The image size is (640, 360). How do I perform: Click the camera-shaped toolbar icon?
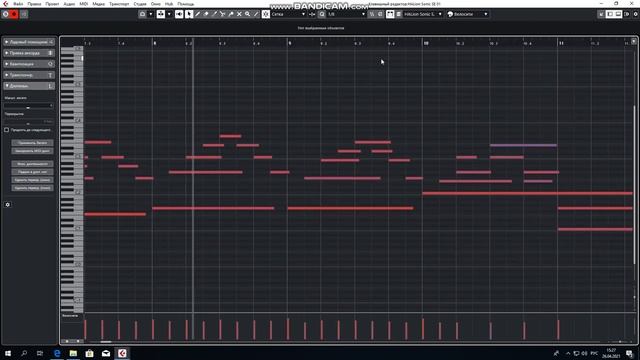coord(142,14)
